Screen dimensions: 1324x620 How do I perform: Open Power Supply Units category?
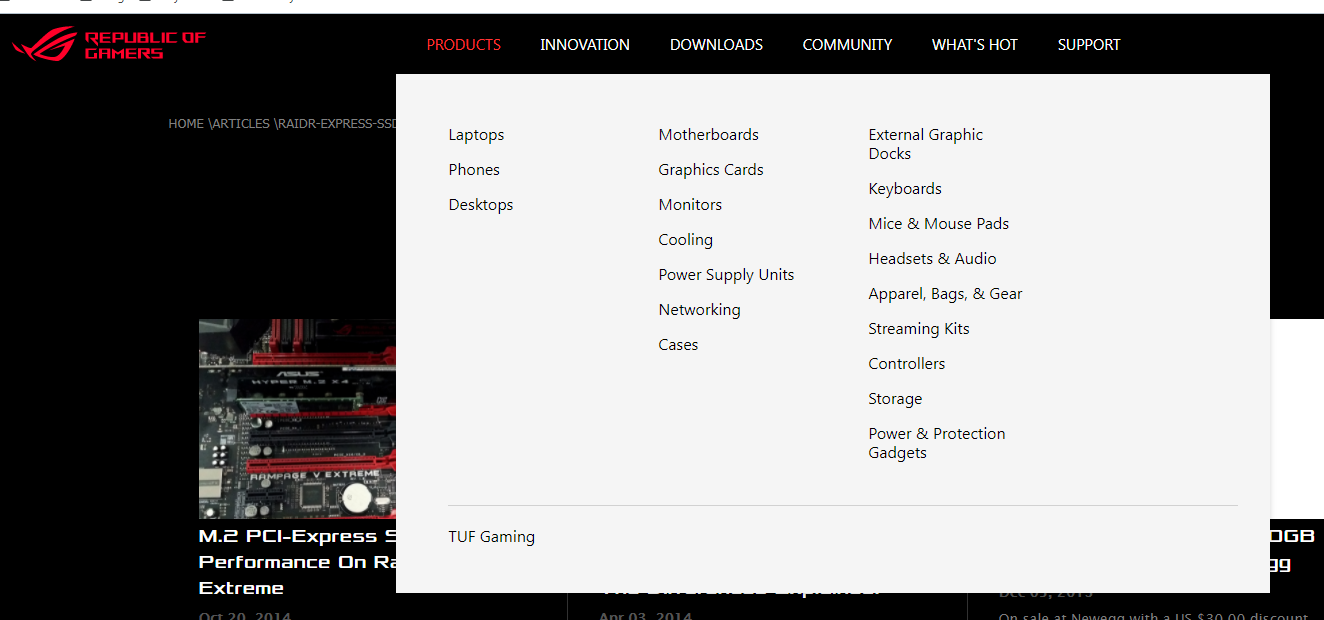726,275
